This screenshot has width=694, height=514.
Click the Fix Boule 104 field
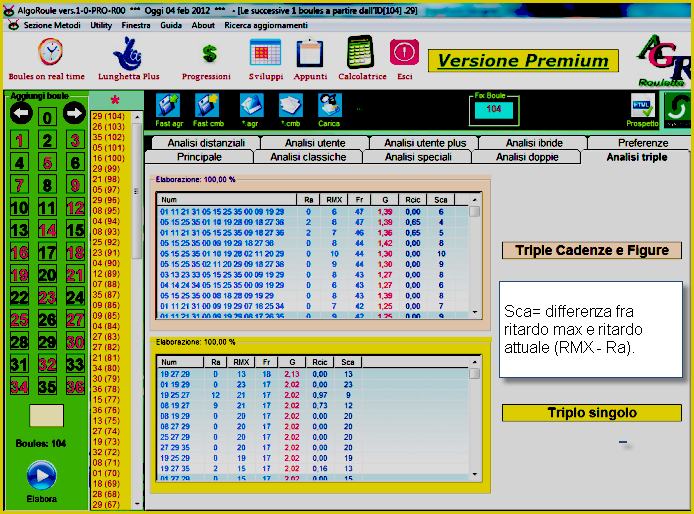[494, 109]
